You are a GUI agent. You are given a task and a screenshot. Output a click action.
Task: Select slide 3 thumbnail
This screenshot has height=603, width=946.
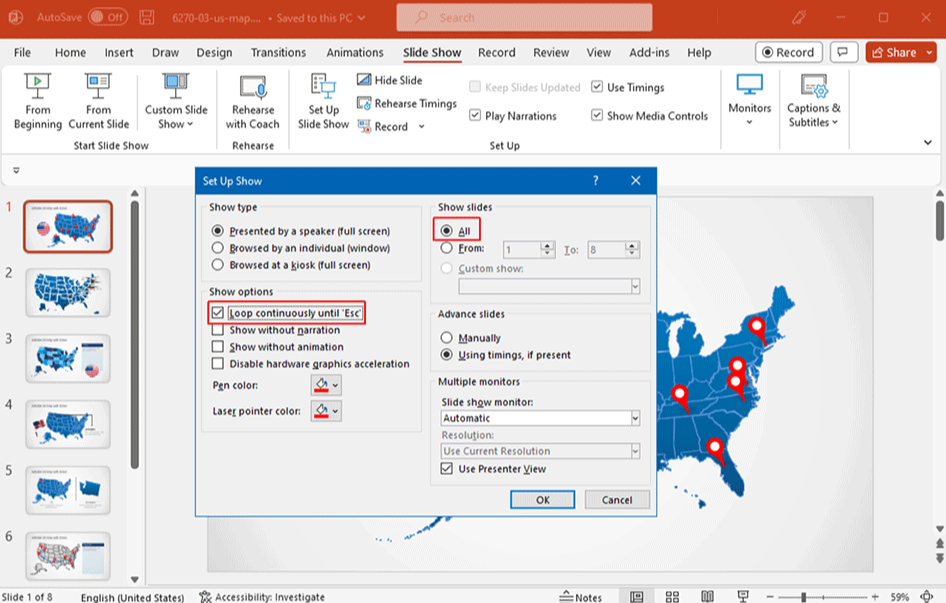tap(68, 359)
